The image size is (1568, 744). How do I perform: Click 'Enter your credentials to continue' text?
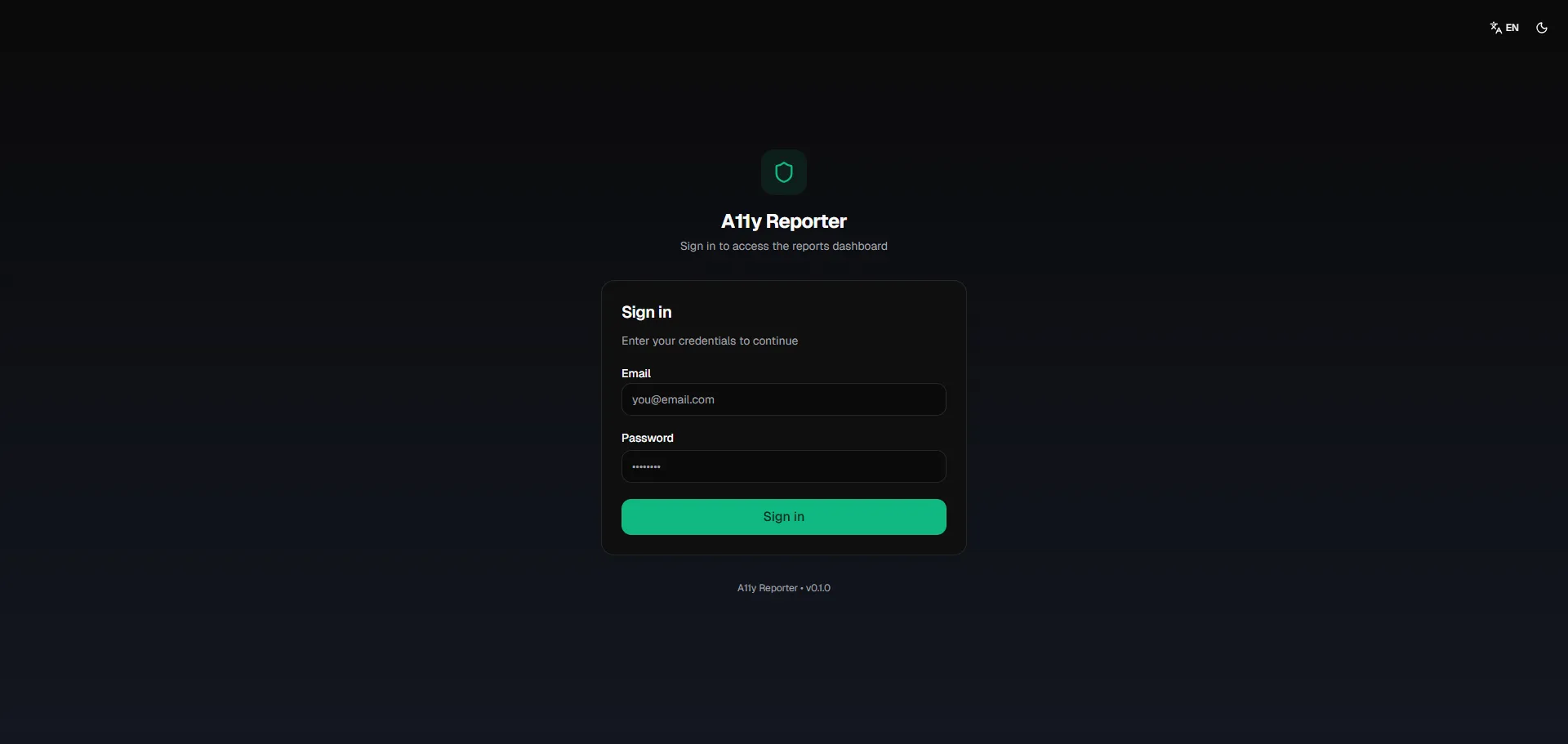pos(709,341)
